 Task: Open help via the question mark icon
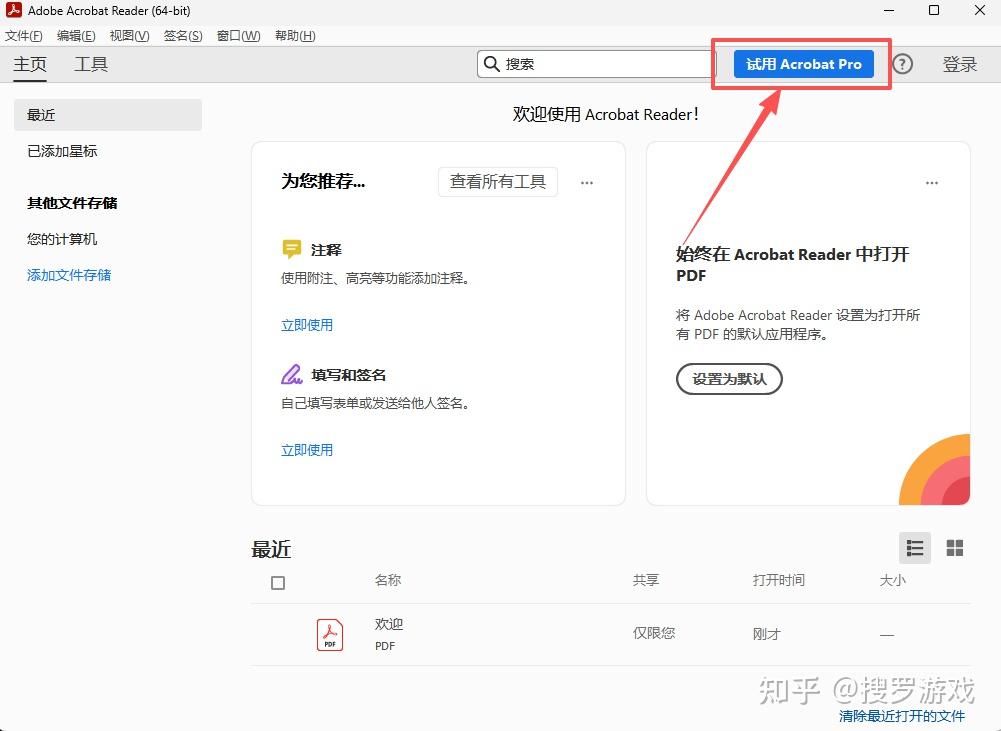pyautogui.click(x=902, y=63)
